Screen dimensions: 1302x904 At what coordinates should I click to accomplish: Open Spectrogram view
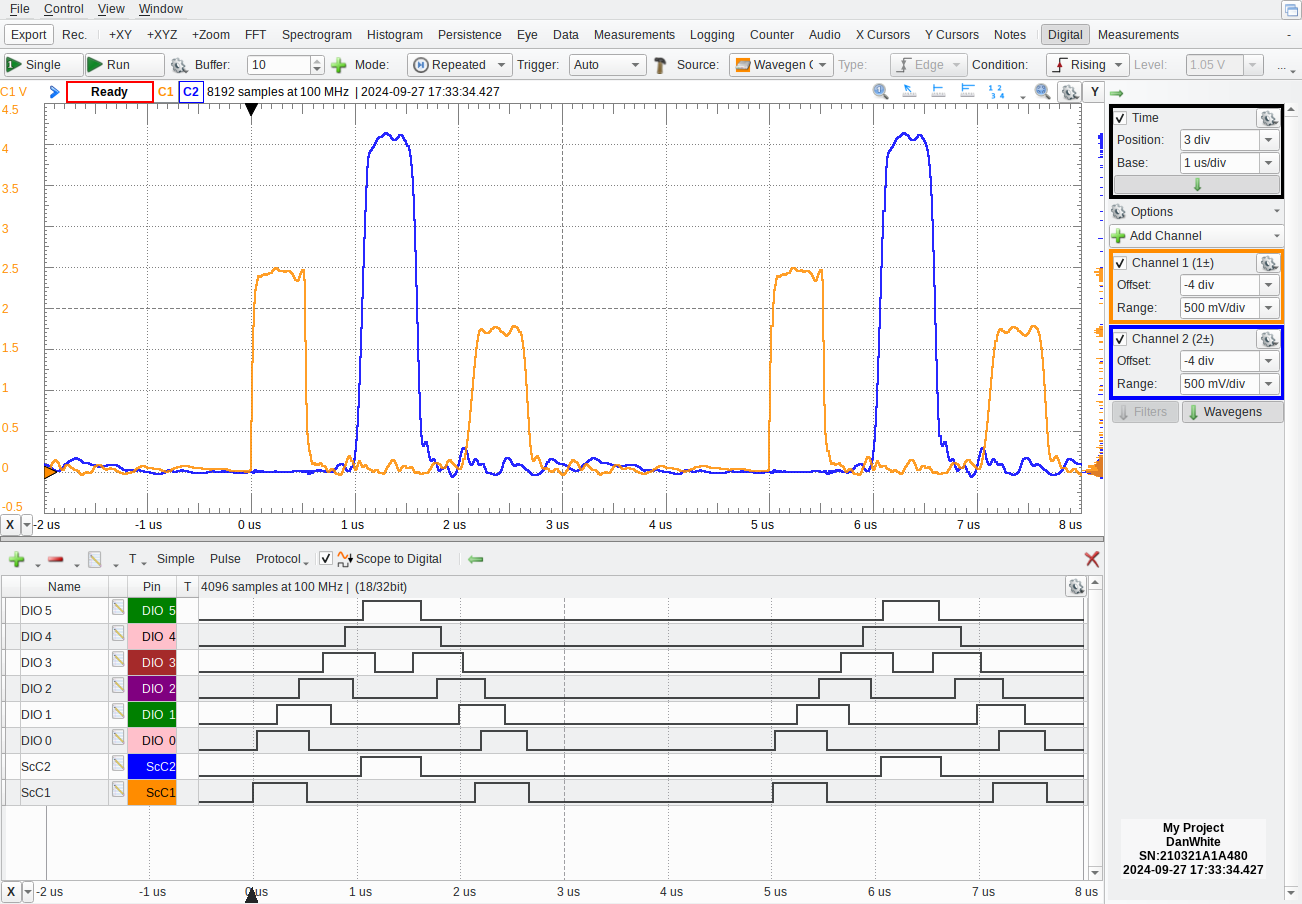(316, 35)
